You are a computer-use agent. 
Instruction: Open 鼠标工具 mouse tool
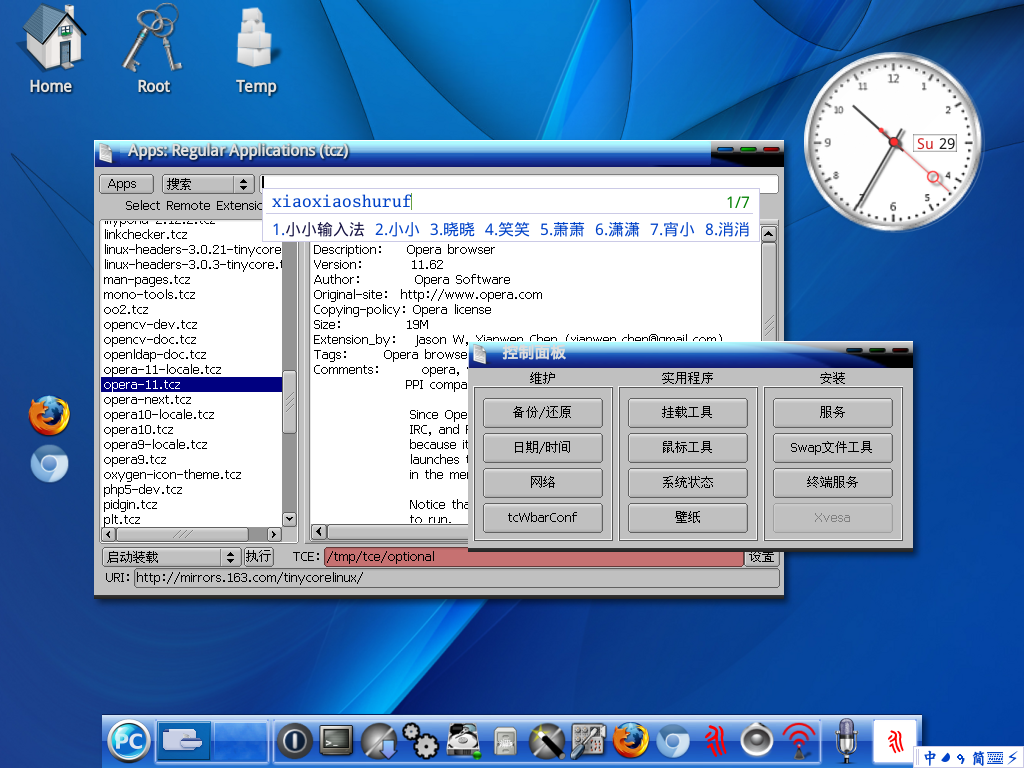click(x=687, y=447)
